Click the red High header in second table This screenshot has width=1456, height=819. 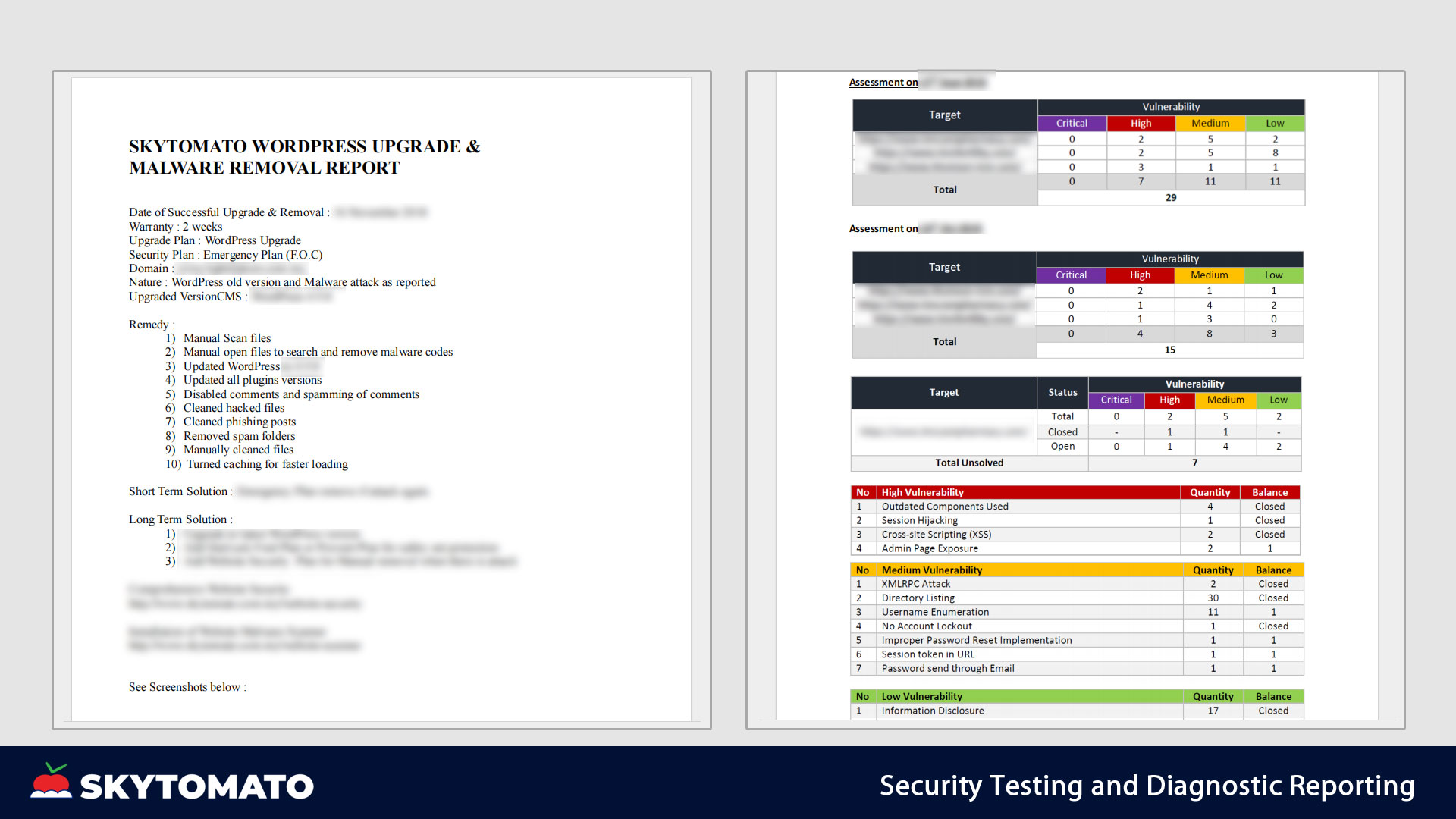click(x=1140, y=275)
